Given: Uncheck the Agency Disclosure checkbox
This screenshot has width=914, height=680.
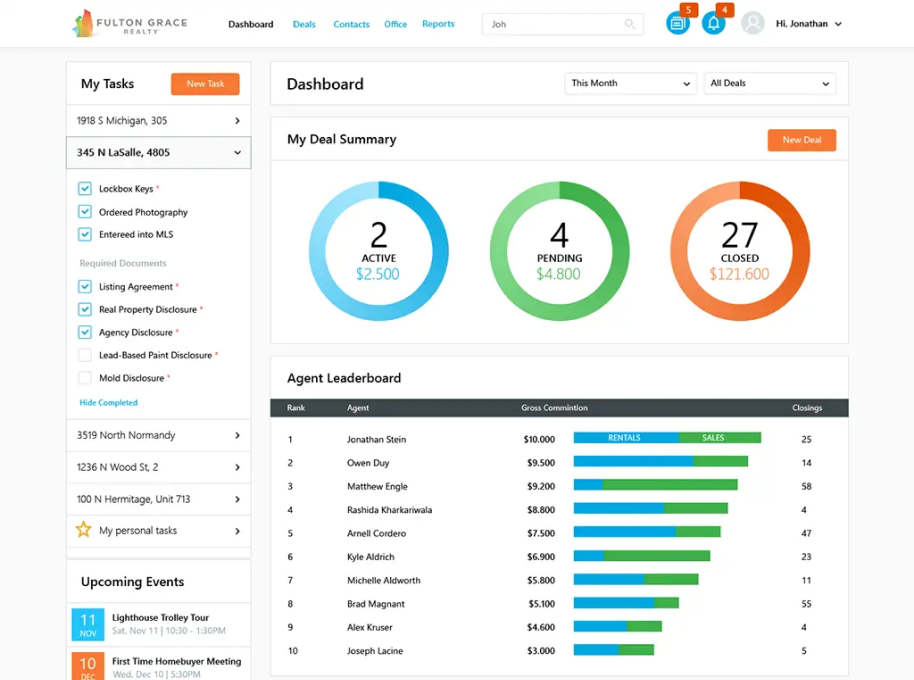Looking at the screenshot, I should click(85, 332).
